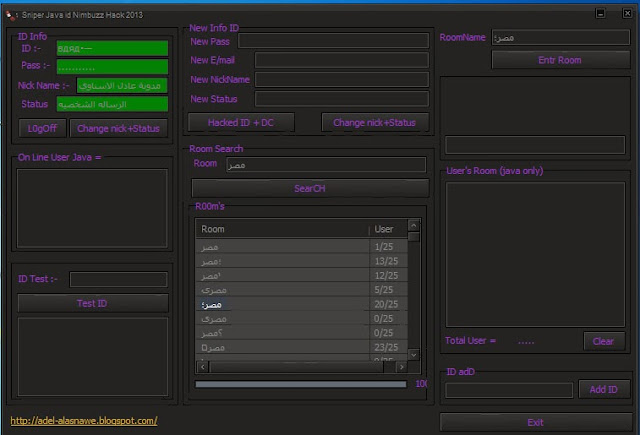Focus the New Status field

tap(342, 99)
